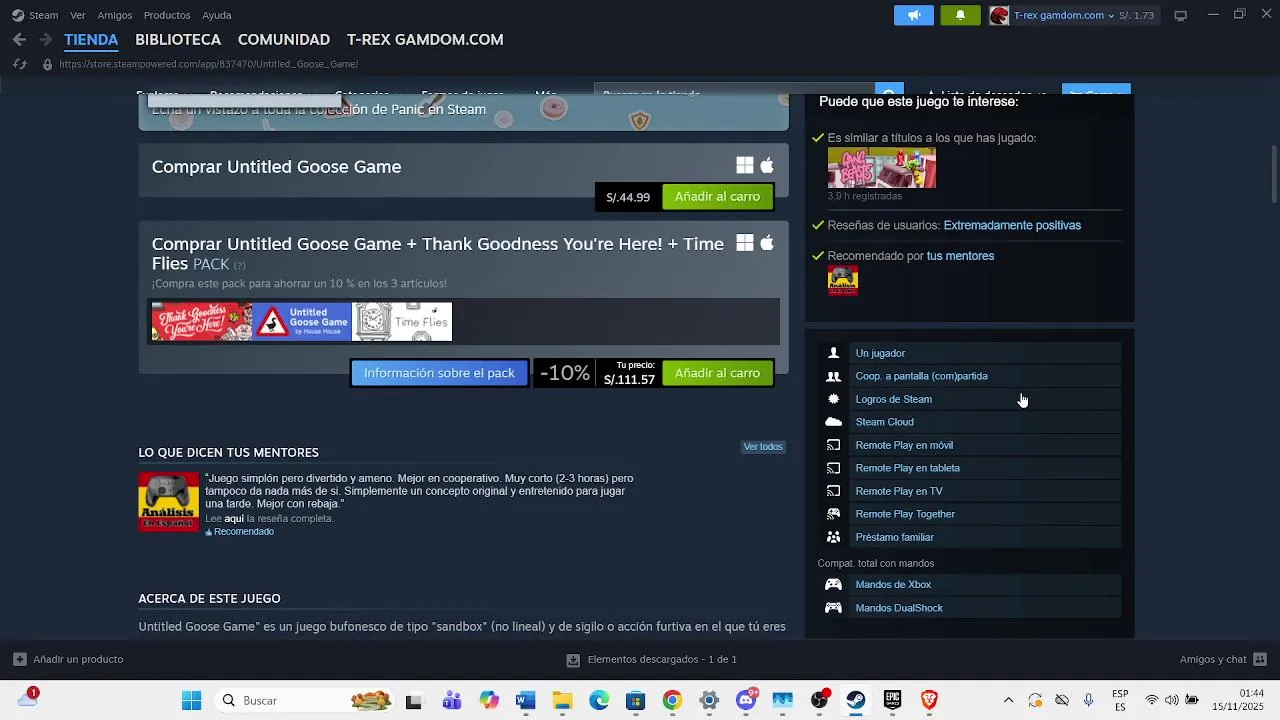Screen dimensions: 1280x720
Task: Click the page vertical scrollbar
Action: pos(1274,175)
